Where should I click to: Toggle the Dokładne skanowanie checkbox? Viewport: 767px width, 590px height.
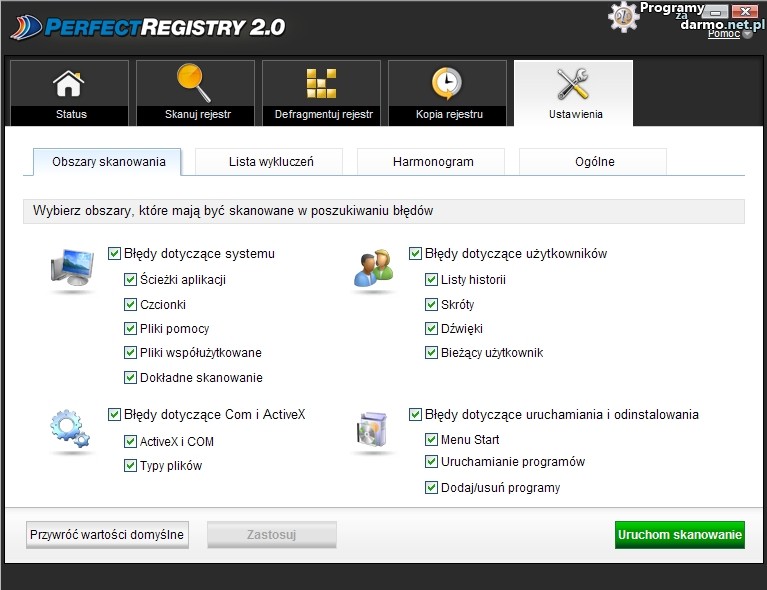pos(131,378)
